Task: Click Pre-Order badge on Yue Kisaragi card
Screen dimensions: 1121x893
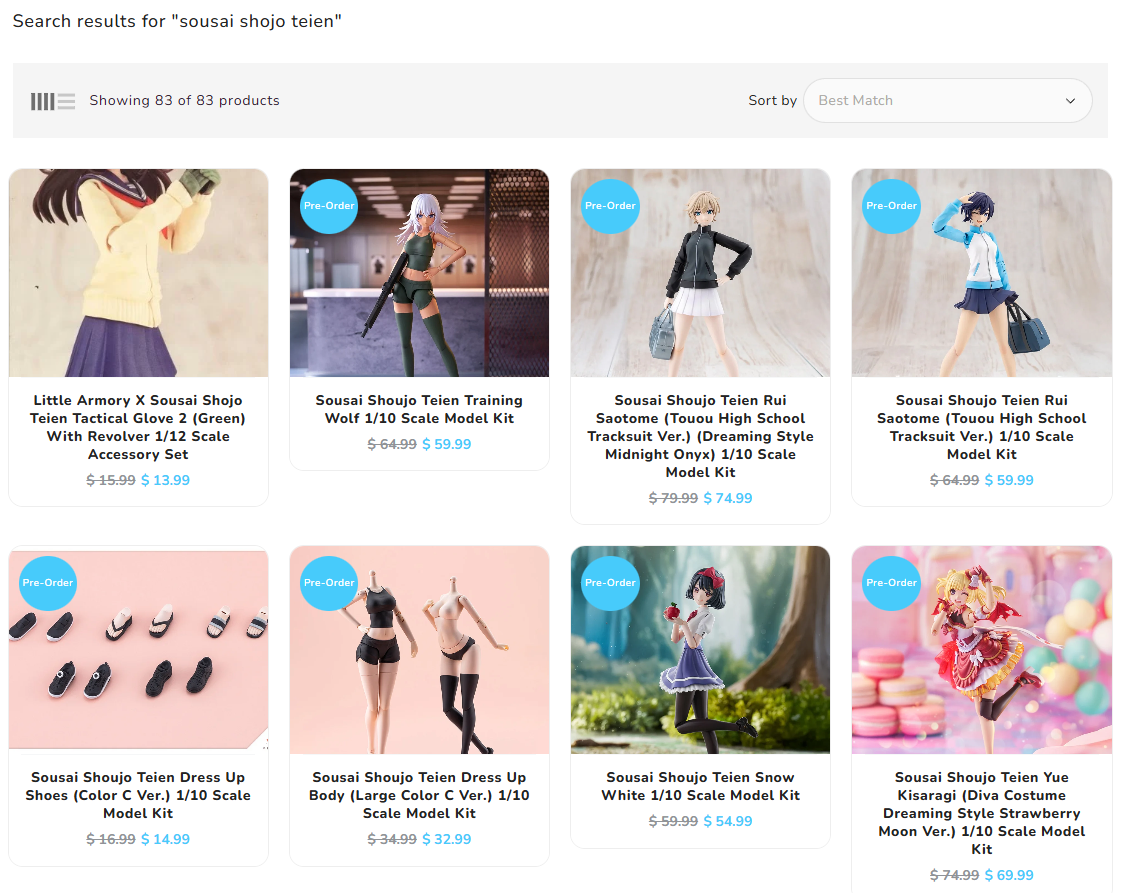Action: [x=891, y=583]
